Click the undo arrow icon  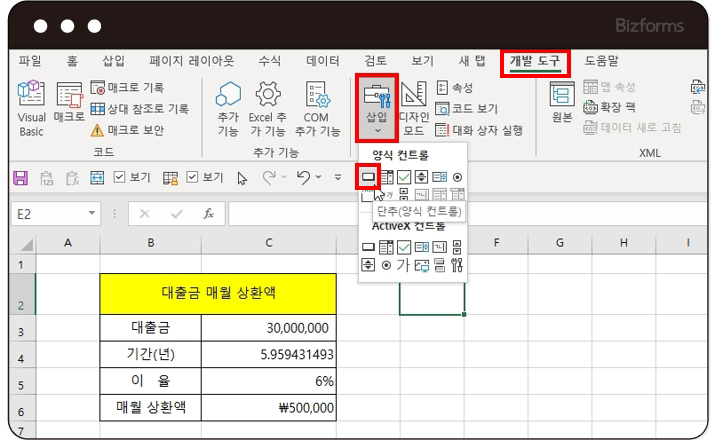pyautogui.click(x=303, y=177)
